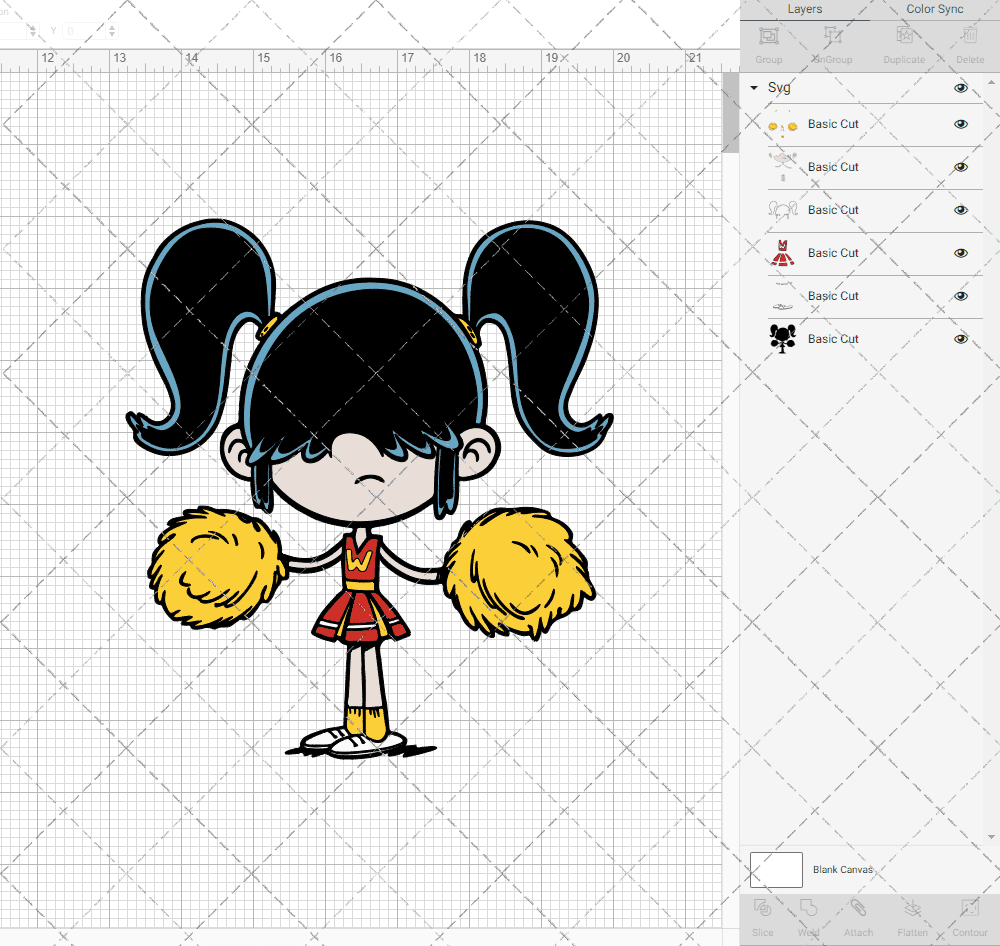Select the black silhouette layer thumbnail
This screenshot has height=946, width=1000.
tap(783, 339)
